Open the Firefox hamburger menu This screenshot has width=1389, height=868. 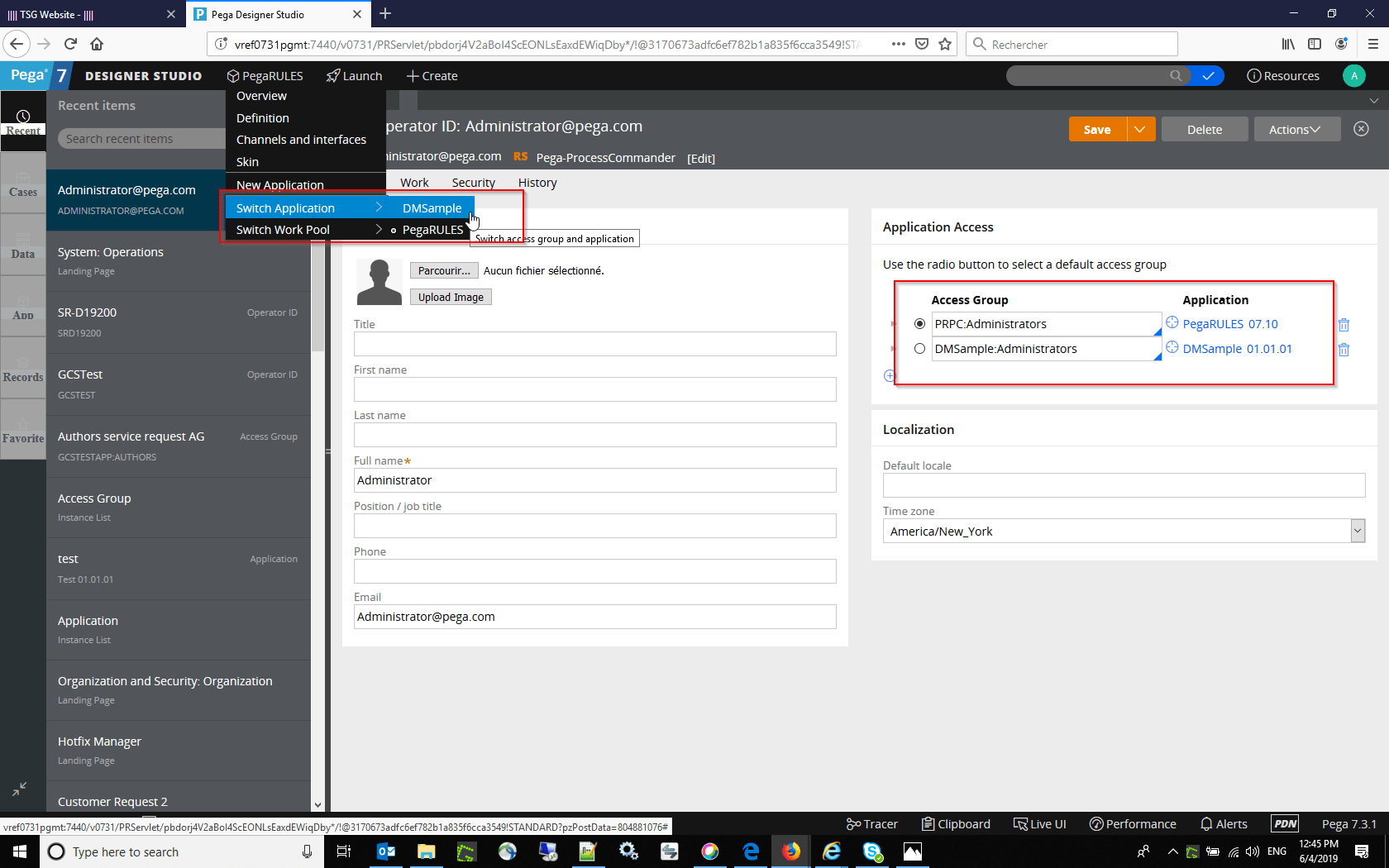click(1372, 44)
